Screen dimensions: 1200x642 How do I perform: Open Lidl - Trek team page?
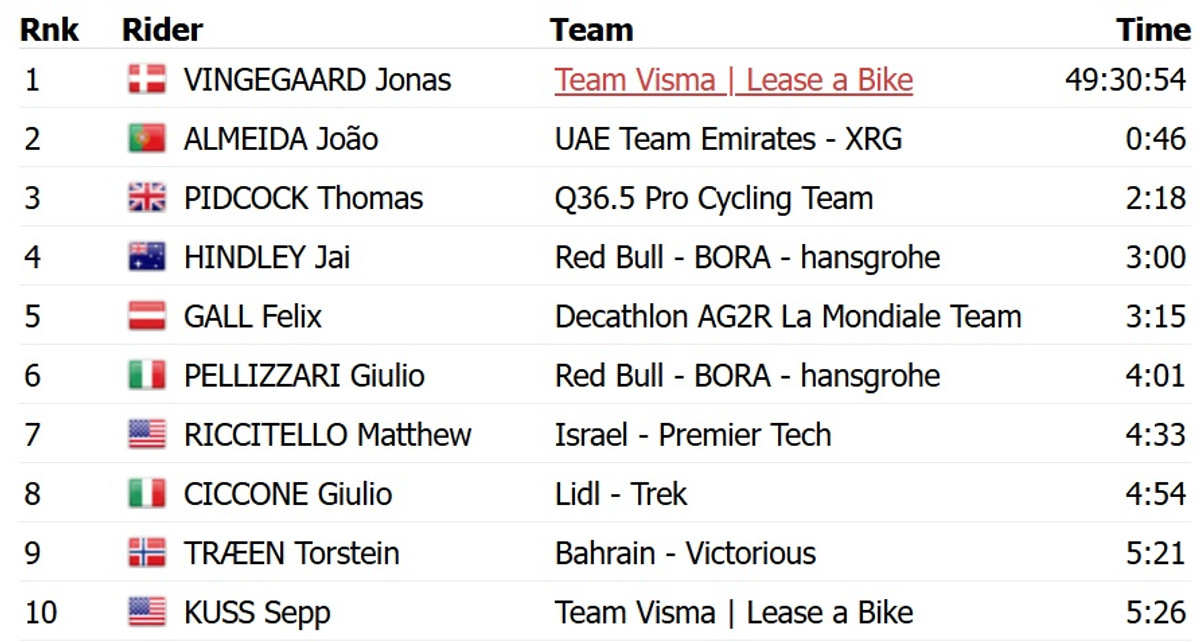(x=621, y=494)
